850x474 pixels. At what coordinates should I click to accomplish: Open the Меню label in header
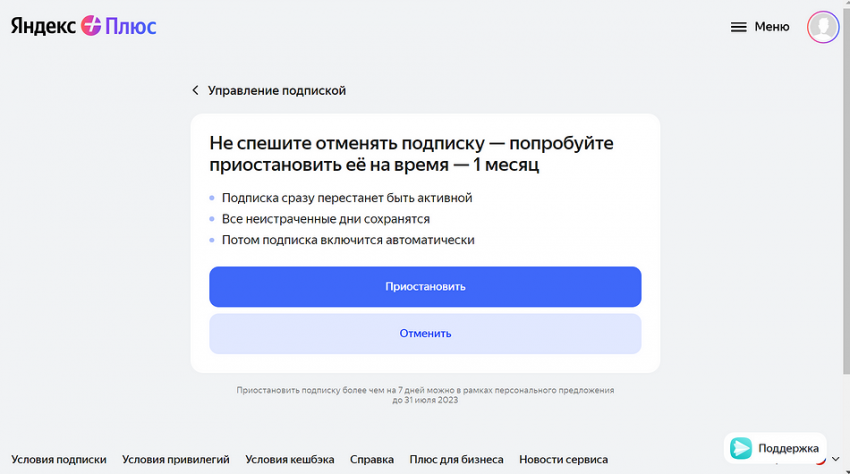coord(772,27)
